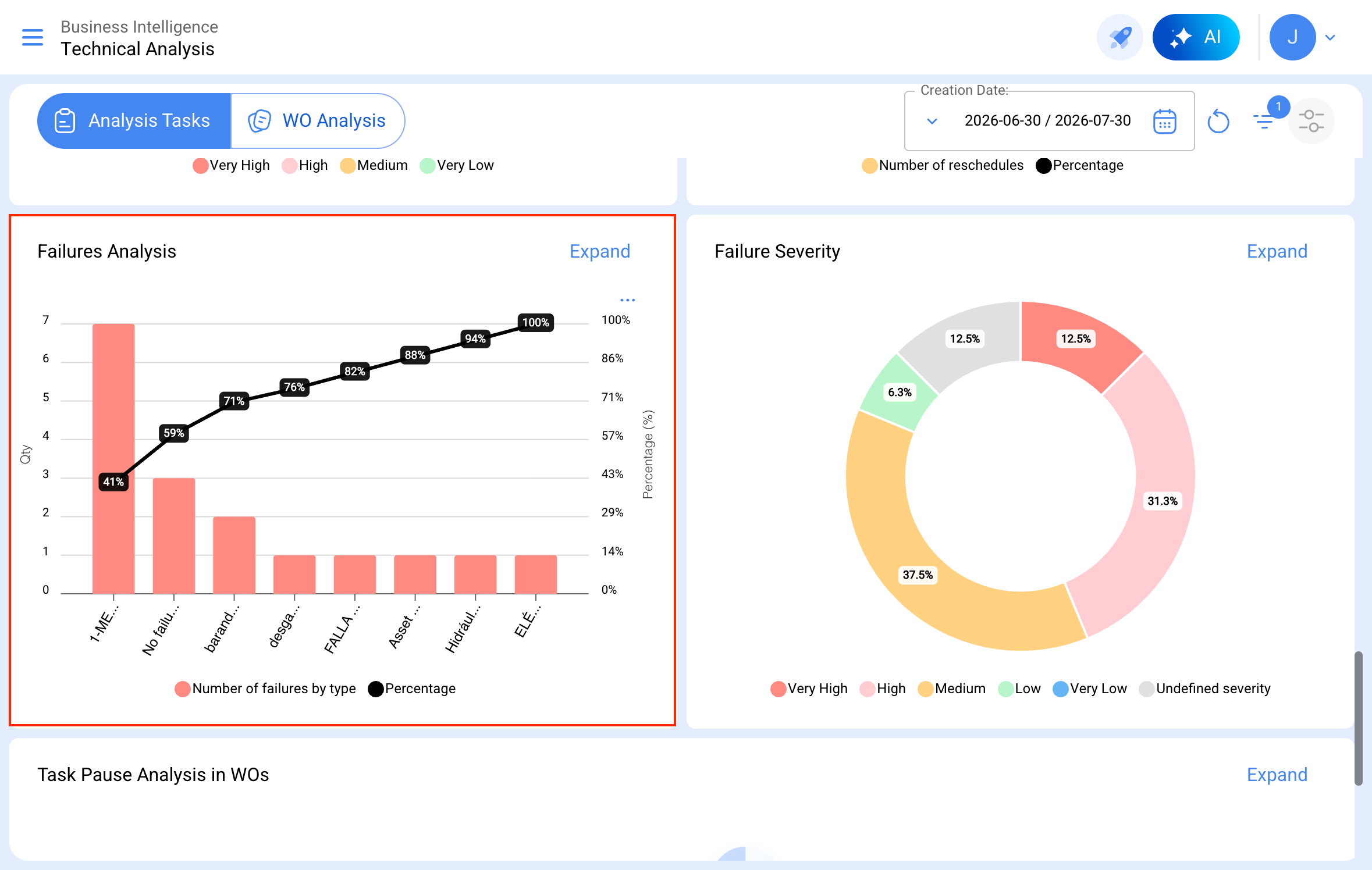Open the AI assistant button

coord(1196,38)
